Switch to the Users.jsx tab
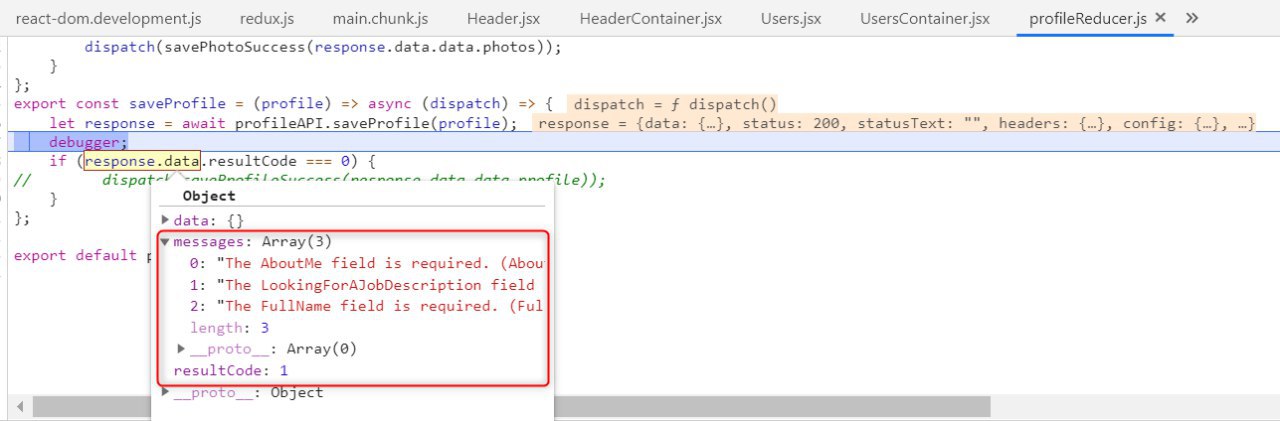Screen dimensions: 1280x421 [x=790, y=18]
